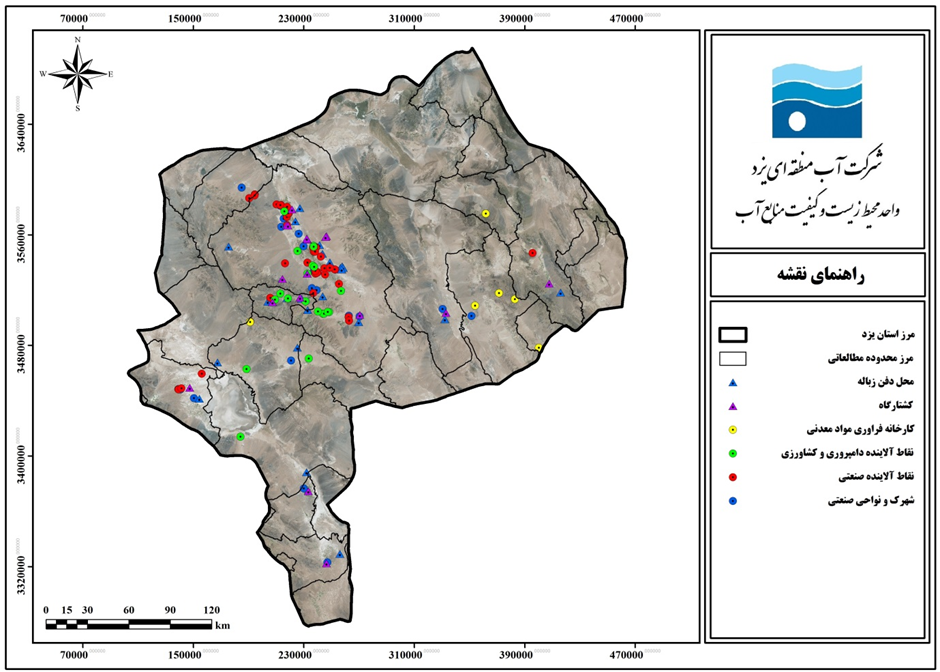Click the thick-bordered Yazd province boundary legend box
This screenshot has width=940, height=672.
[734, 334]
